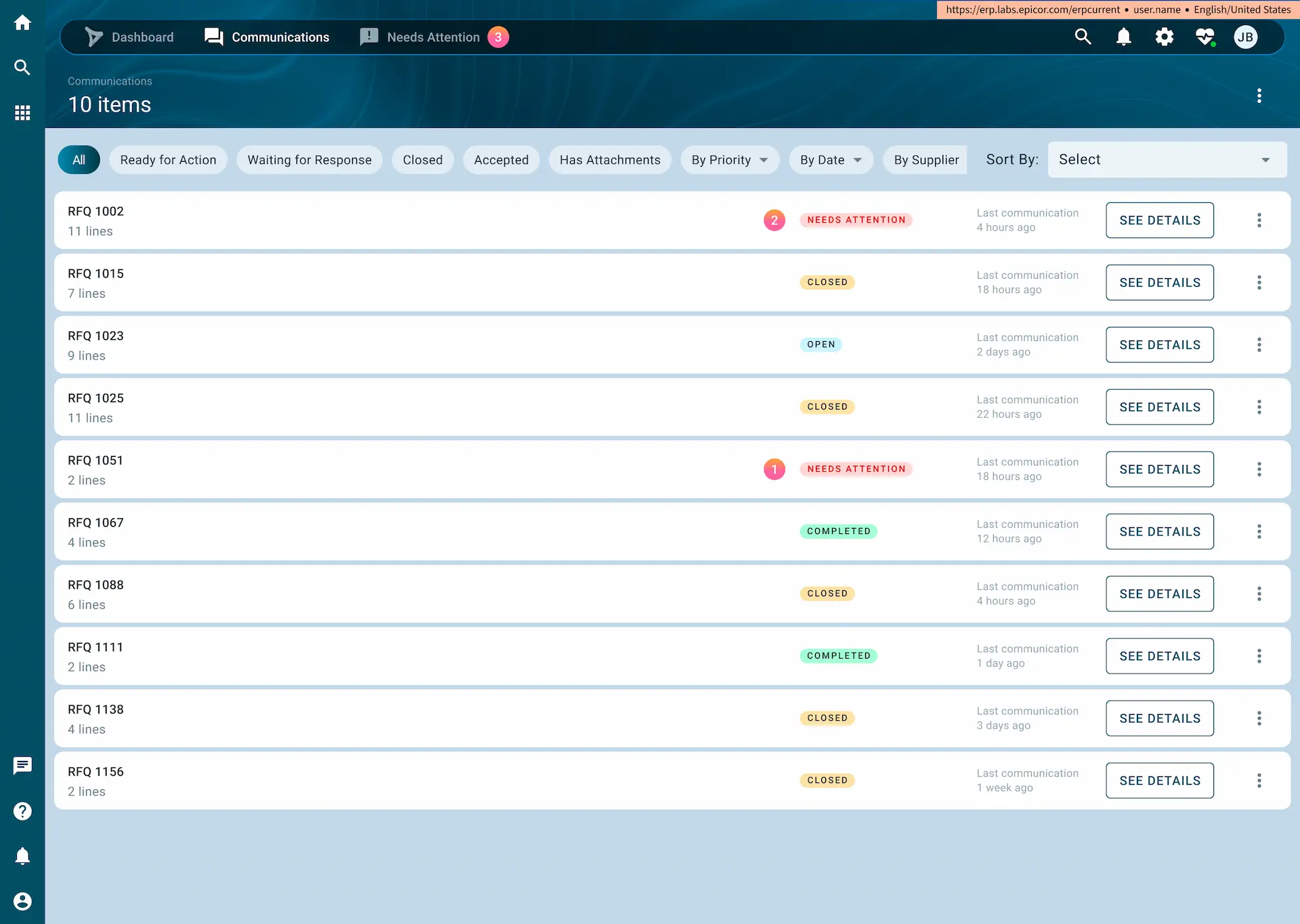
Task: Open the Home icon in sidebar
Action: pos(22,22)
